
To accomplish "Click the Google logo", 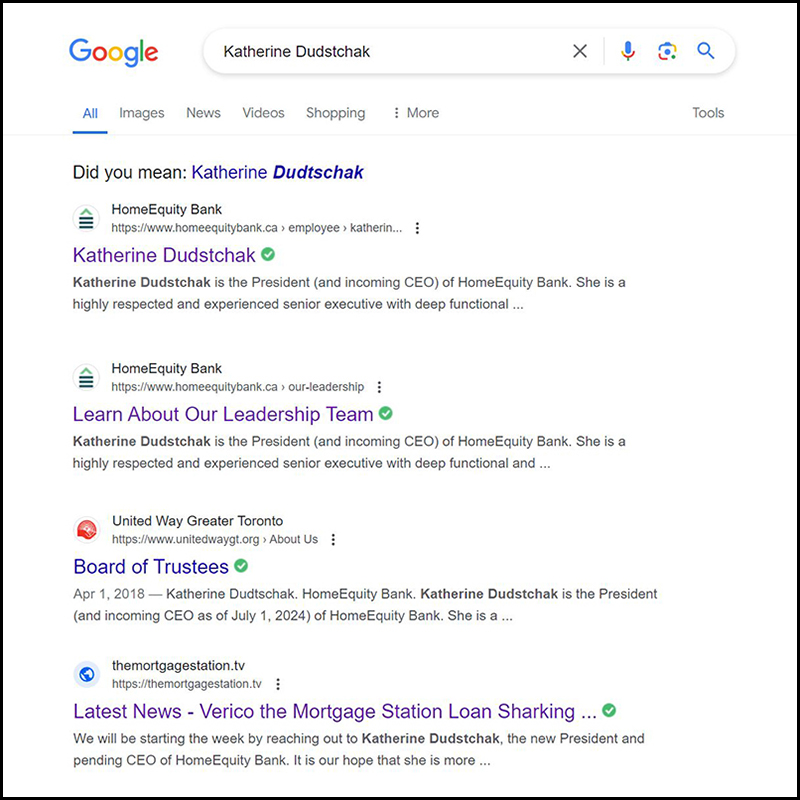I will (113, 52).
